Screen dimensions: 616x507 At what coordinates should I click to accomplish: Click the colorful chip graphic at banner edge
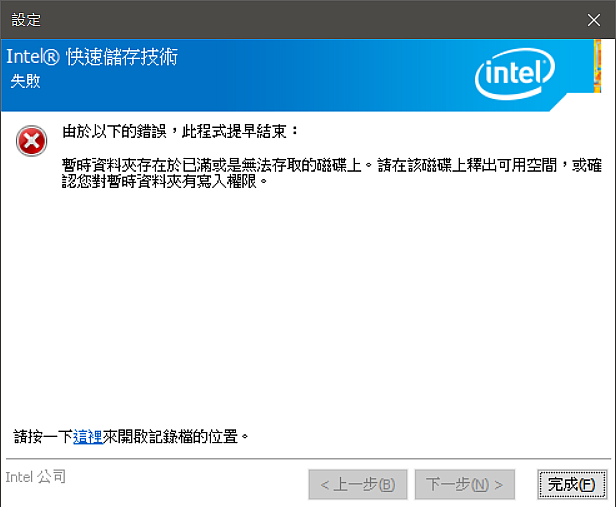point(598,66)
